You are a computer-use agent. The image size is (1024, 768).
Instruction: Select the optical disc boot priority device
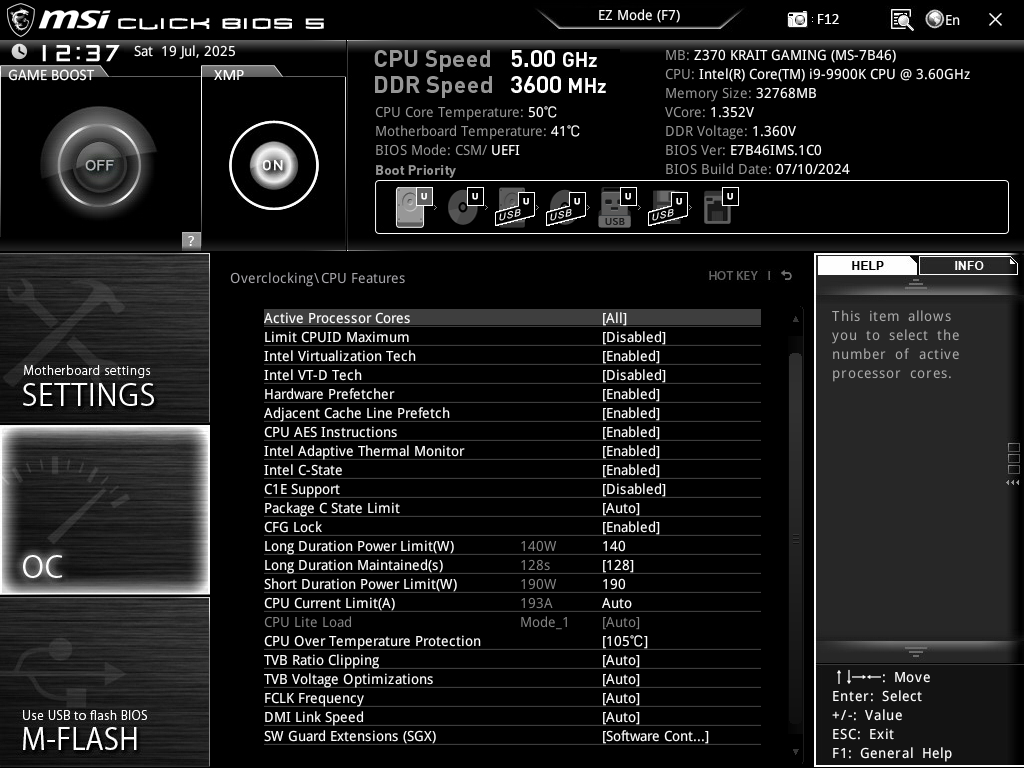tap(465, 207)
